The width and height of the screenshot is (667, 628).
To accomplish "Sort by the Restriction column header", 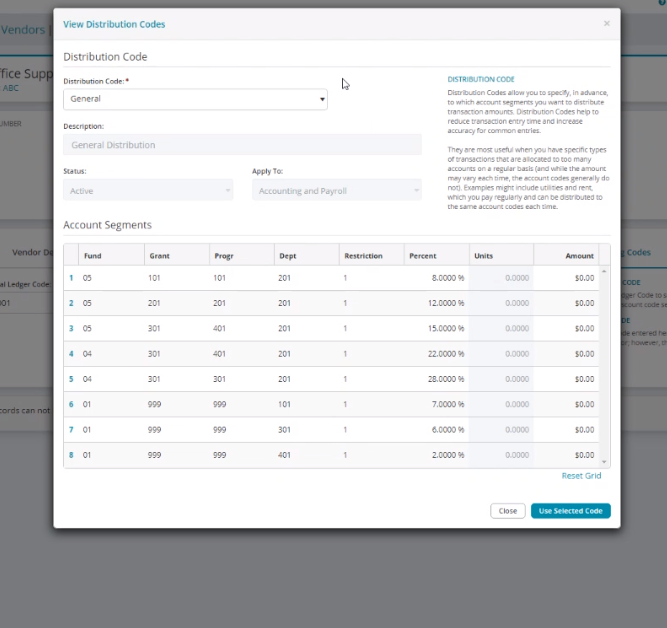I will coord(372,256).
